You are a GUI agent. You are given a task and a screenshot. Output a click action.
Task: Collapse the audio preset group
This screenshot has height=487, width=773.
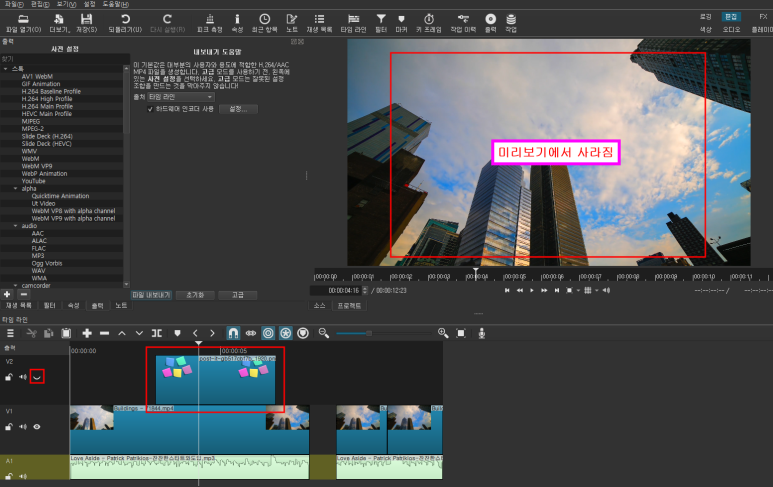coord(15,226)
